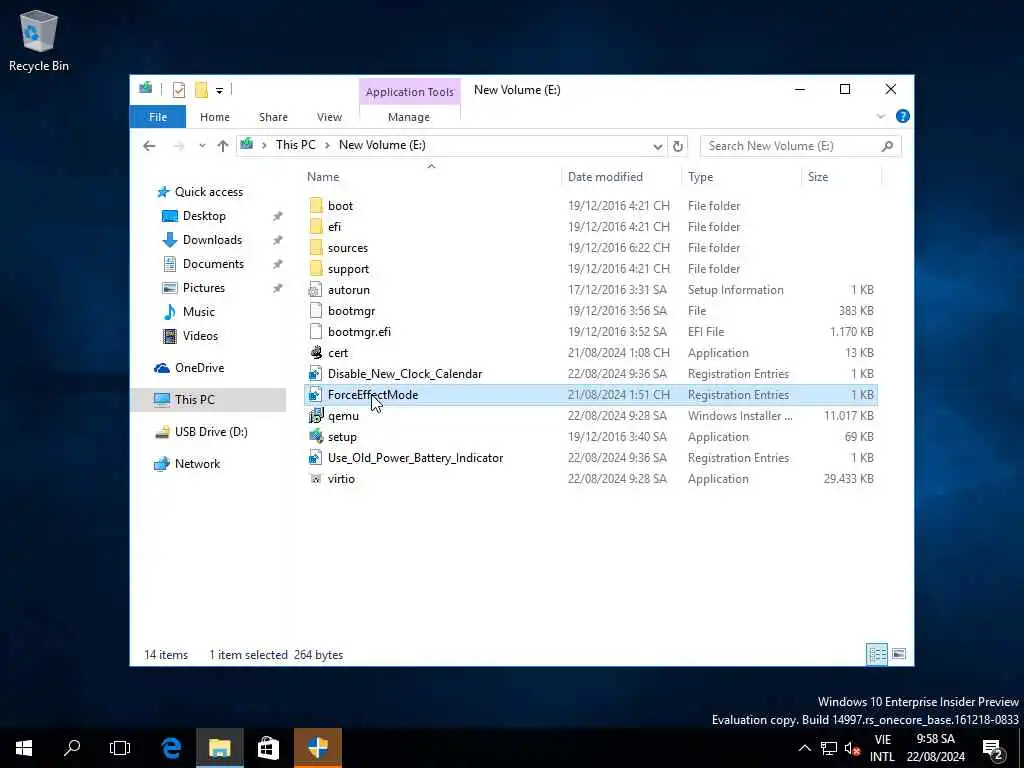Open Customize Quick Access Toolbar dropdown
Screen dimensions: 1024x768
(x=219, y=90)
